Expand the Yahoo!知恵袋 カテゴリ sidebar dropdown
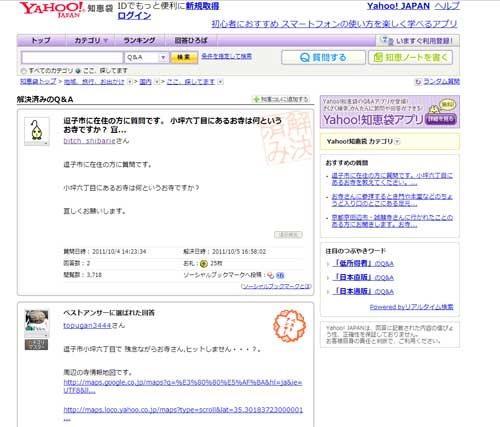This screenshot has width=500, height=427. [x=397, y=141]
